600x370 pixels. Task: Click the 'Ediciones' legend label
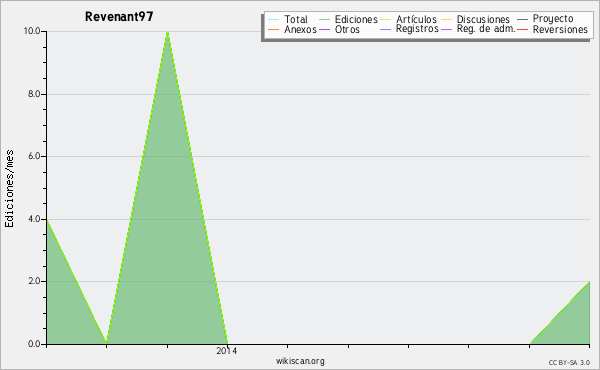pyautogui.click(x=356, y=19)
